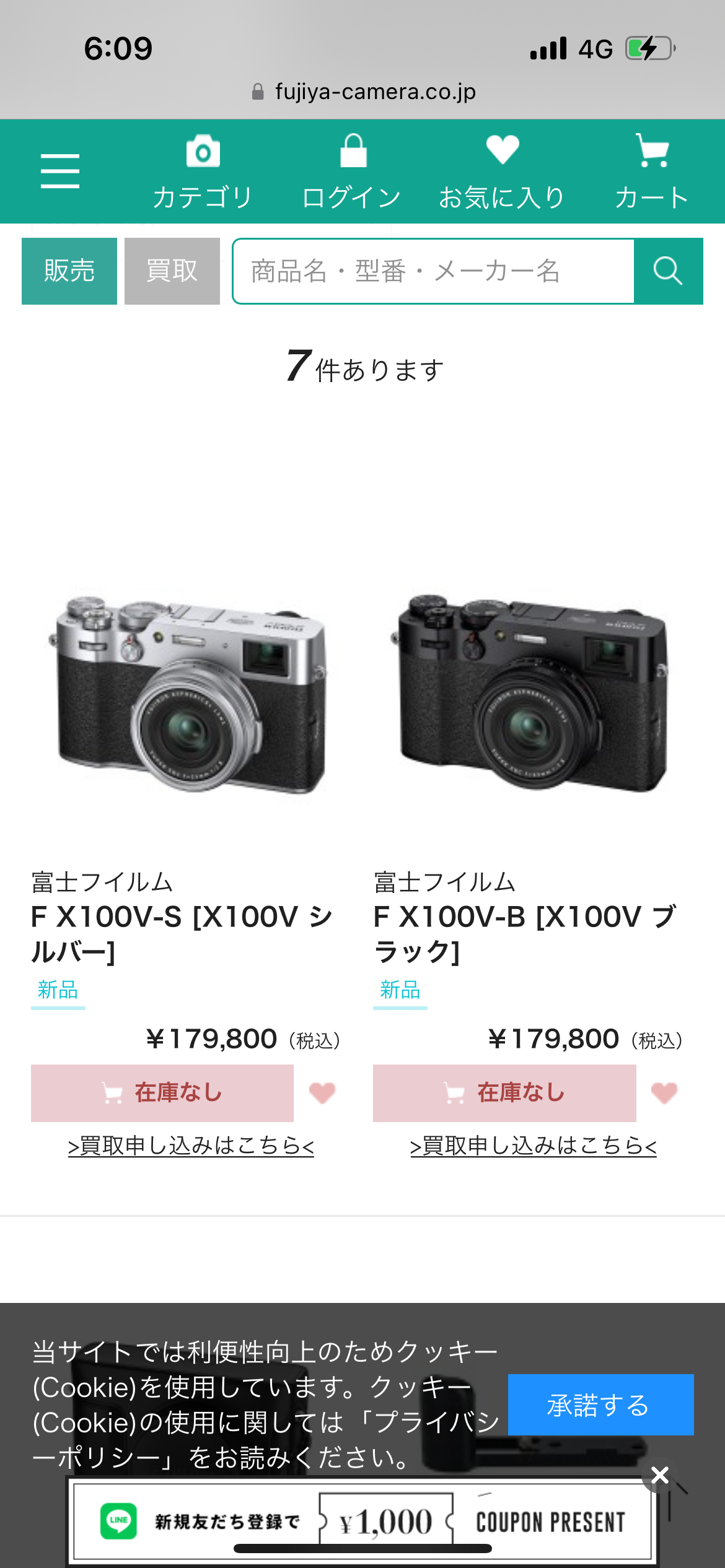Close the LINE coupon banner
This screenshot has width=725, height=1568.
point(660,1475)
